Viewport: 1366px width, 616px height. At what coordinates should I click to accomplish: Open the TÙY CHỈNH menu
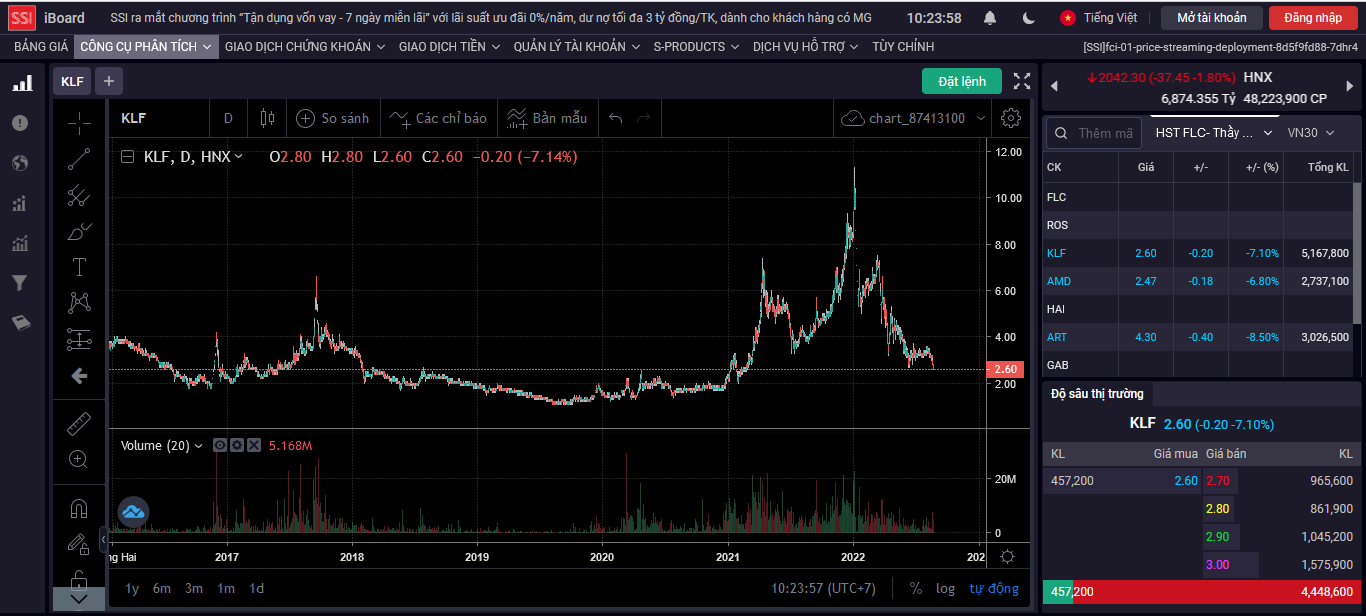click(x=903, y=47)
